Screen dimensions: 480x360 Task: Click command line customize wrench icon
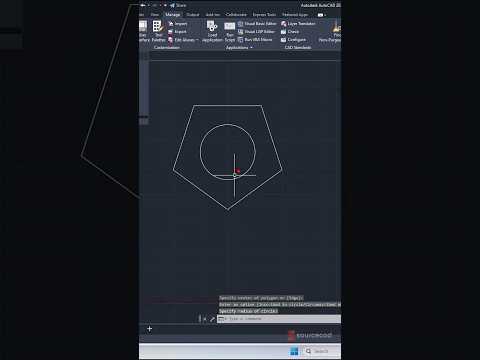tap(212, 319)
